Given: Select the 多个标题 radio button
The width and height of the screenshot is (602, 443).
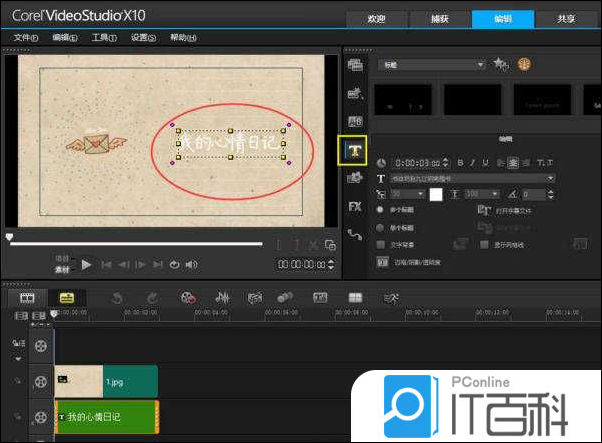Looking at the screenshot, I should pos(381,210).
